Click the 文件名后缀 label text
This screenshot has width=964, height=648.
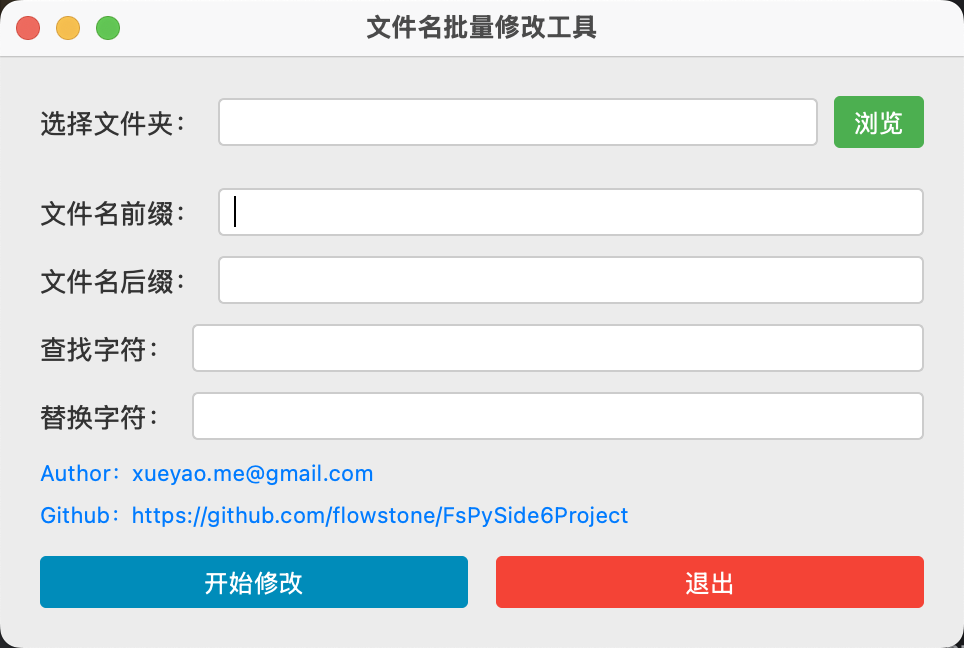pyautogui.click(x=112, y=282)
